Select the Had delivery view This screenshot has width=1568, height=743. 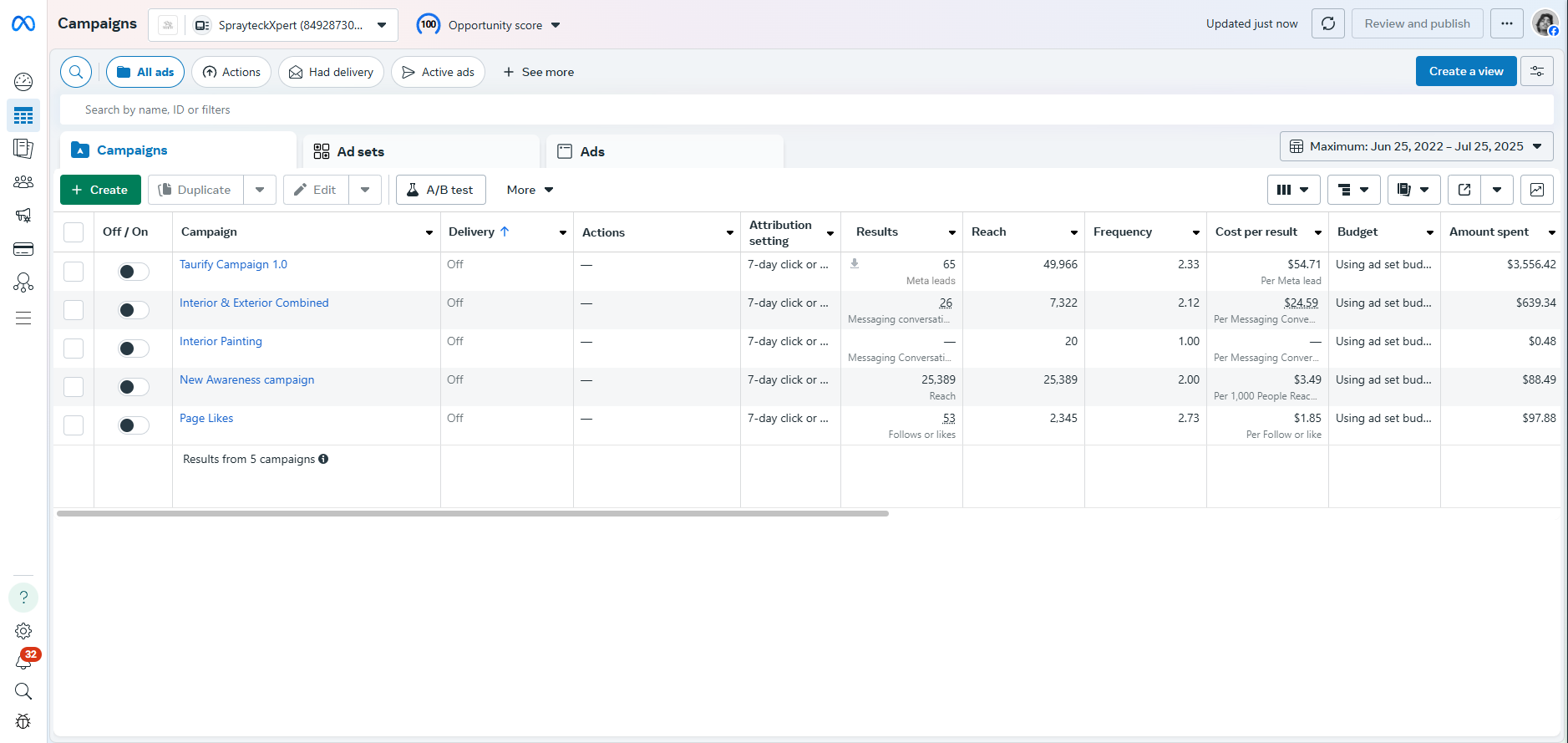tap(331, 72)
